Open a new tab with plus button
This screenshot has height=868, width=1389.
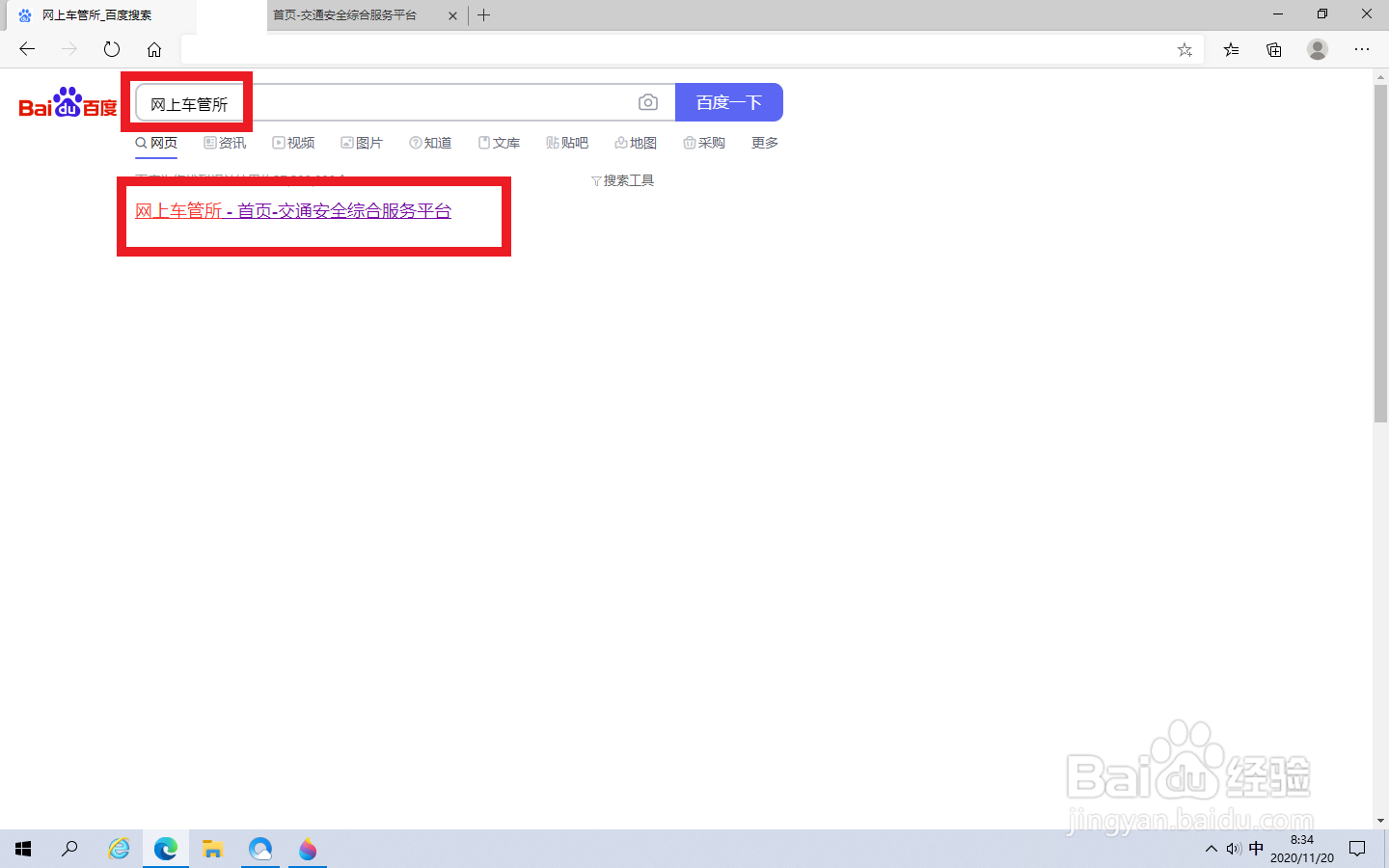pos(484,15)
